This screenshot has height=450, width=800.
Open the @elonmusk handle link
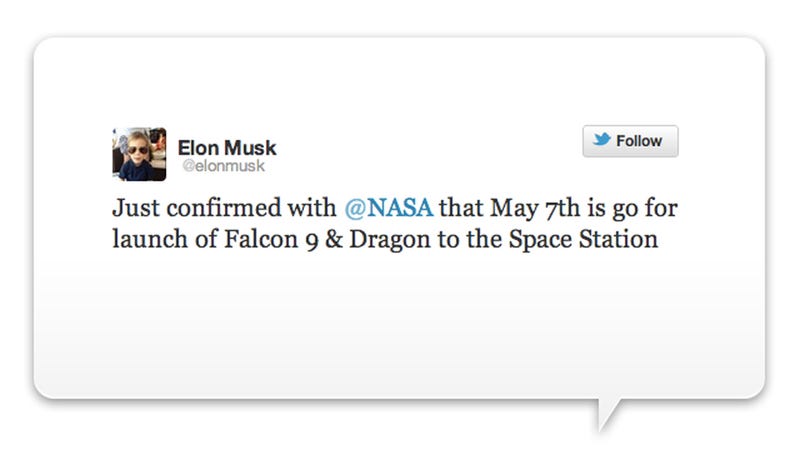[223, 166]
